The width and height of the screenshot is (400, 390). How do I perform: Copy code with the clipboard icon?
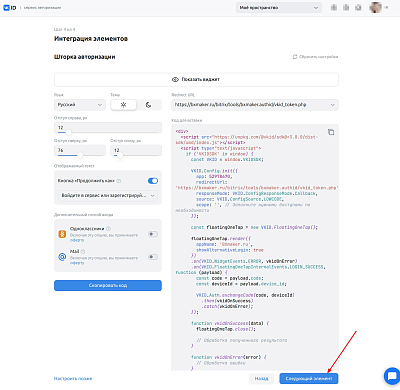coord(331,132)
